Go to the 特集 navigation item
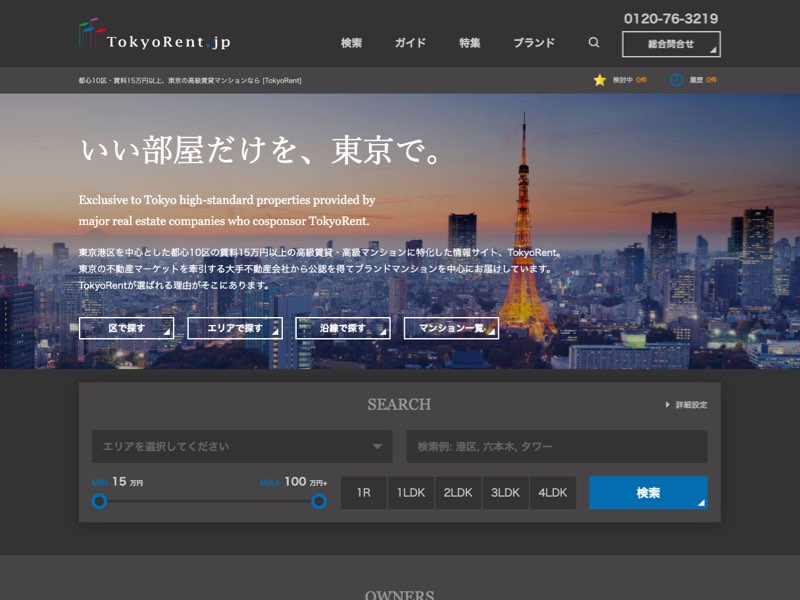This screenshot has width=800, height=600. tap(470, 43)
